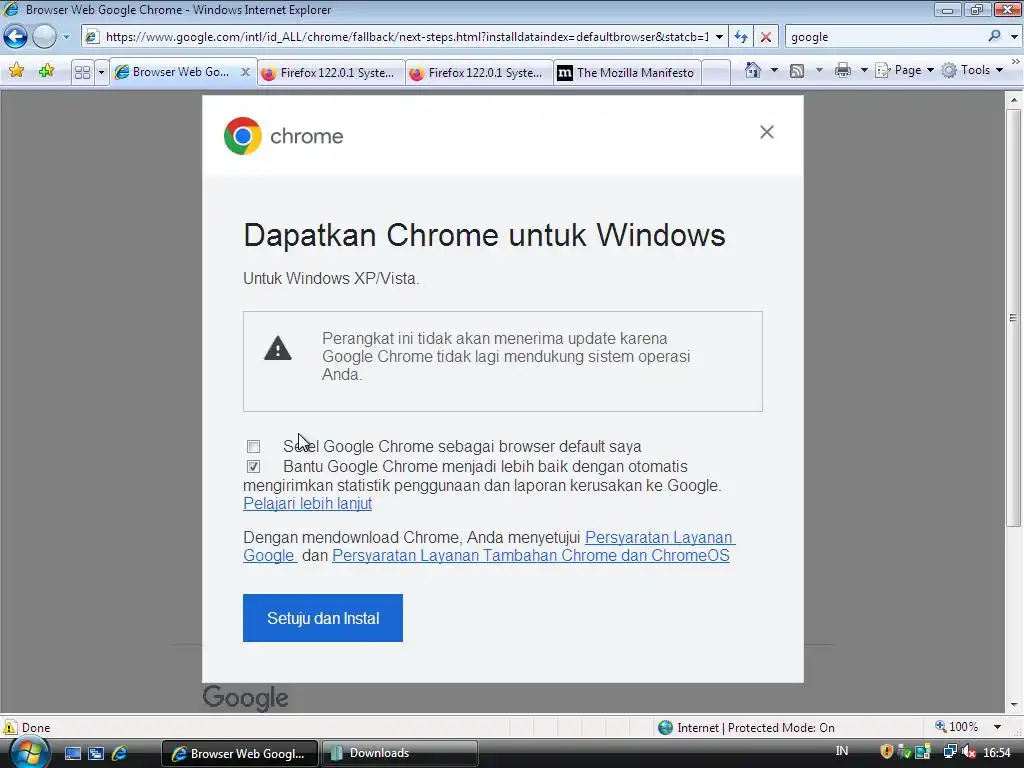Click the RSS Feeds toolbar icon
This screenshot has width=1024, height=768.
(797, 71)
